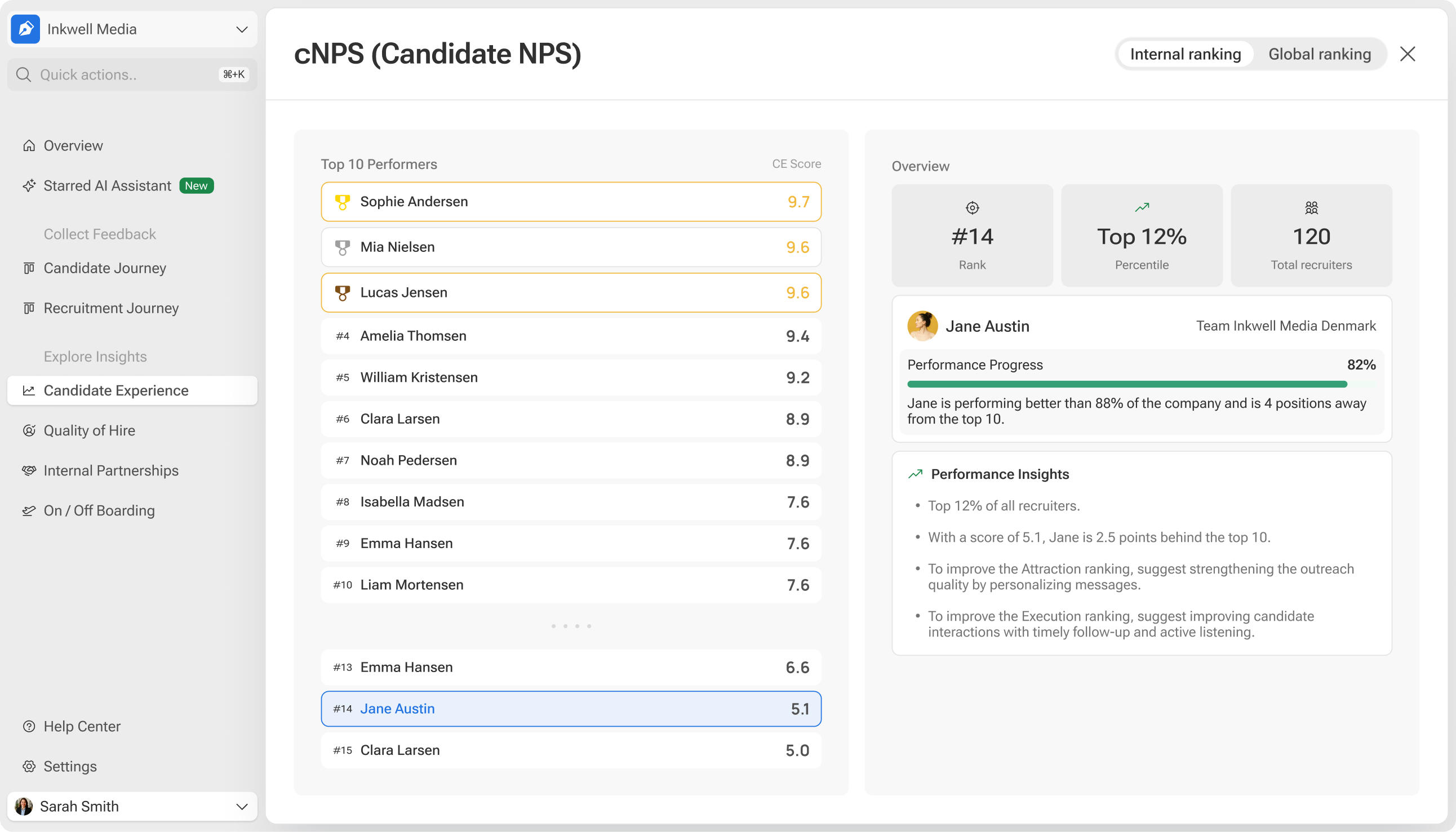The height and width of the screenshot is (832, 1456).
Task: Click Jane Austin's avatar photo
Action: point(922,326)
